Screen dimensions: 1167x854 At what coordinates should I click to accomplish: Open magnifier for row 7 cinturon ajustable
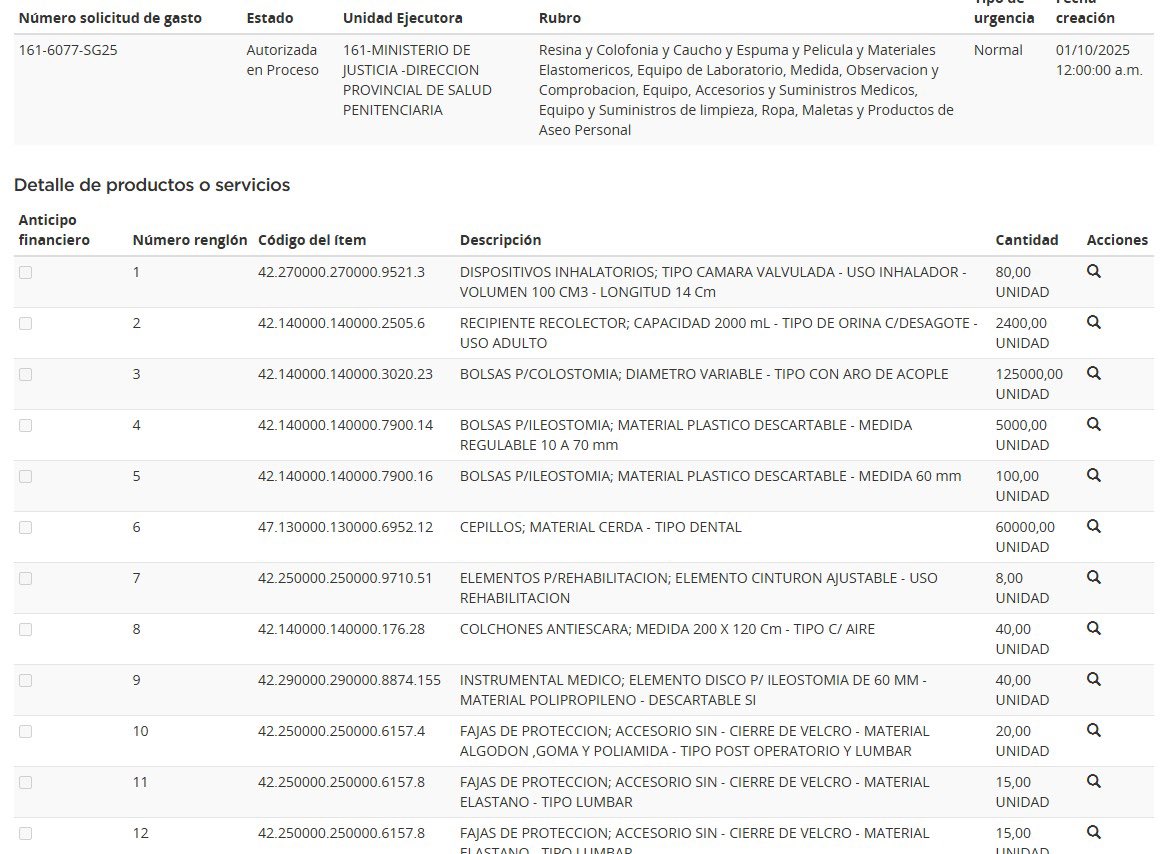[x=1093, y=577]
